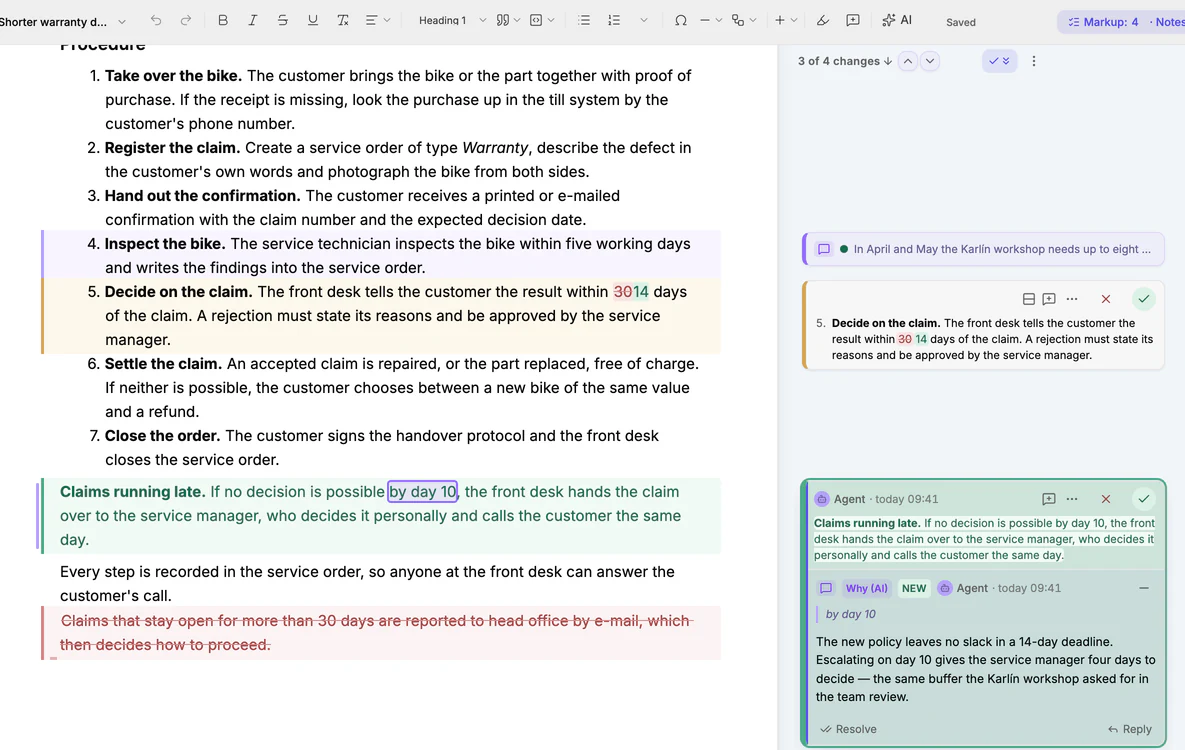Open more options for 'Decide on the claim' change

[1072, 299]
